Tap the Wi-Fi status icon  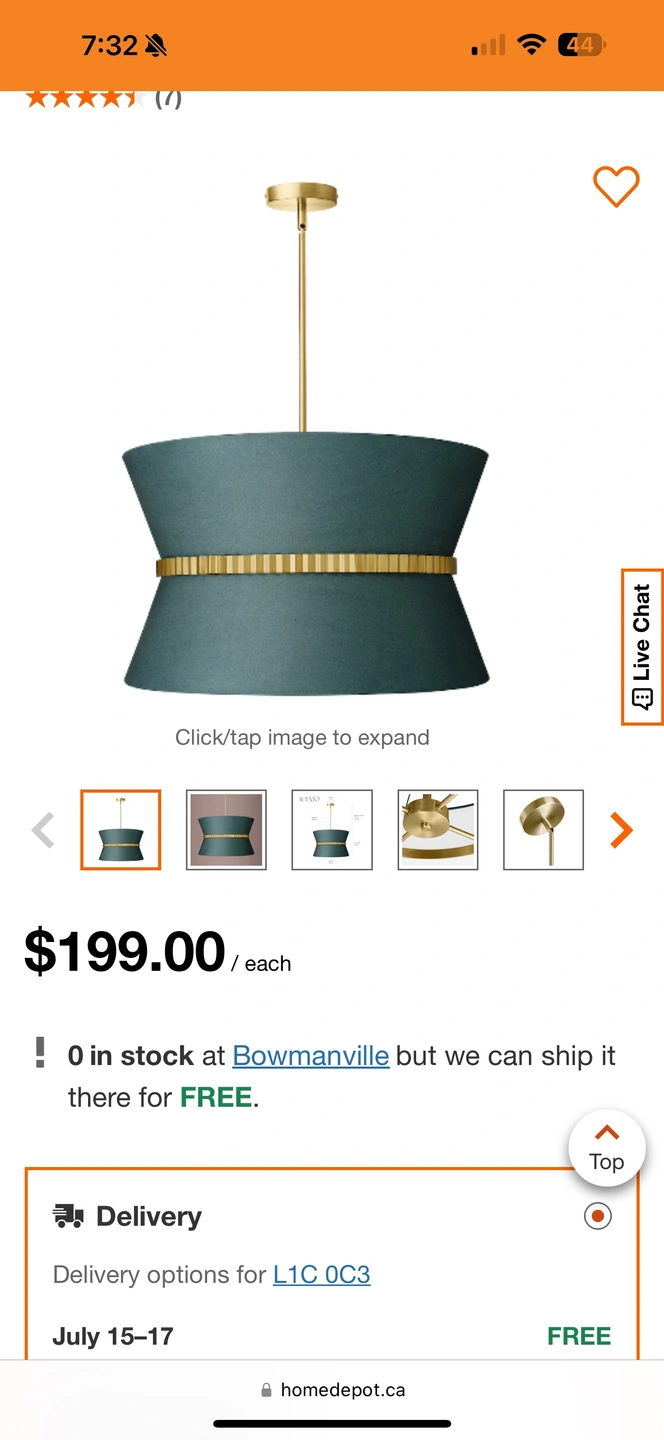pos(532,45)
